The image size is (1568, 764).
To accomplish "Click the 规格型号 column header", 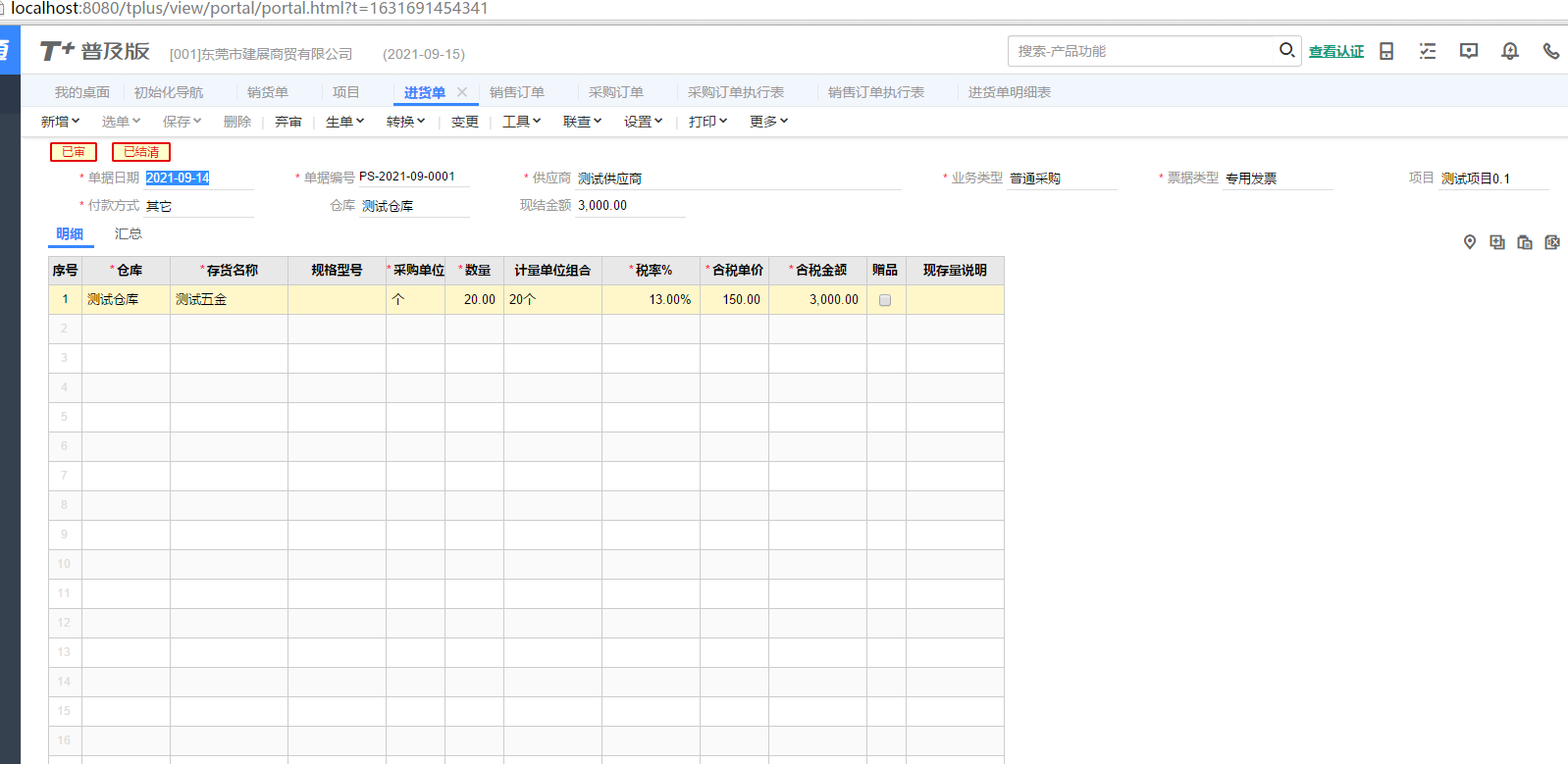I will click(337, 271).
